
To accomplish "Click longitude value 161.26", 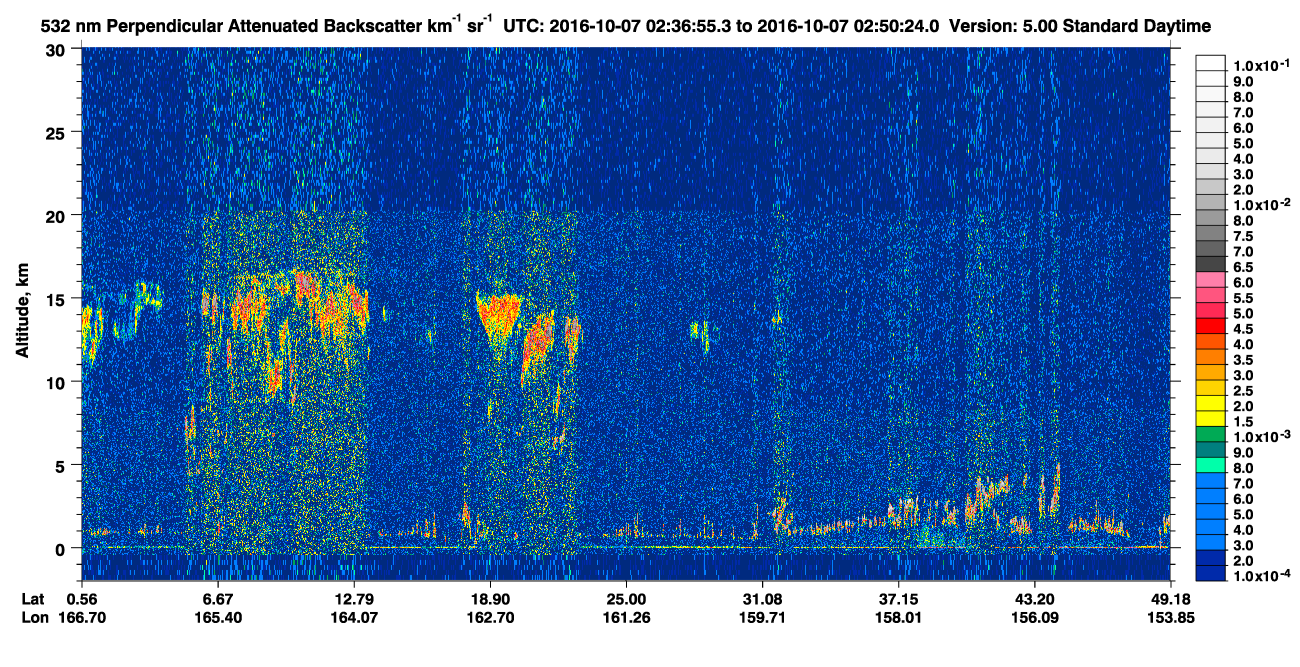I will pos(626,617).
